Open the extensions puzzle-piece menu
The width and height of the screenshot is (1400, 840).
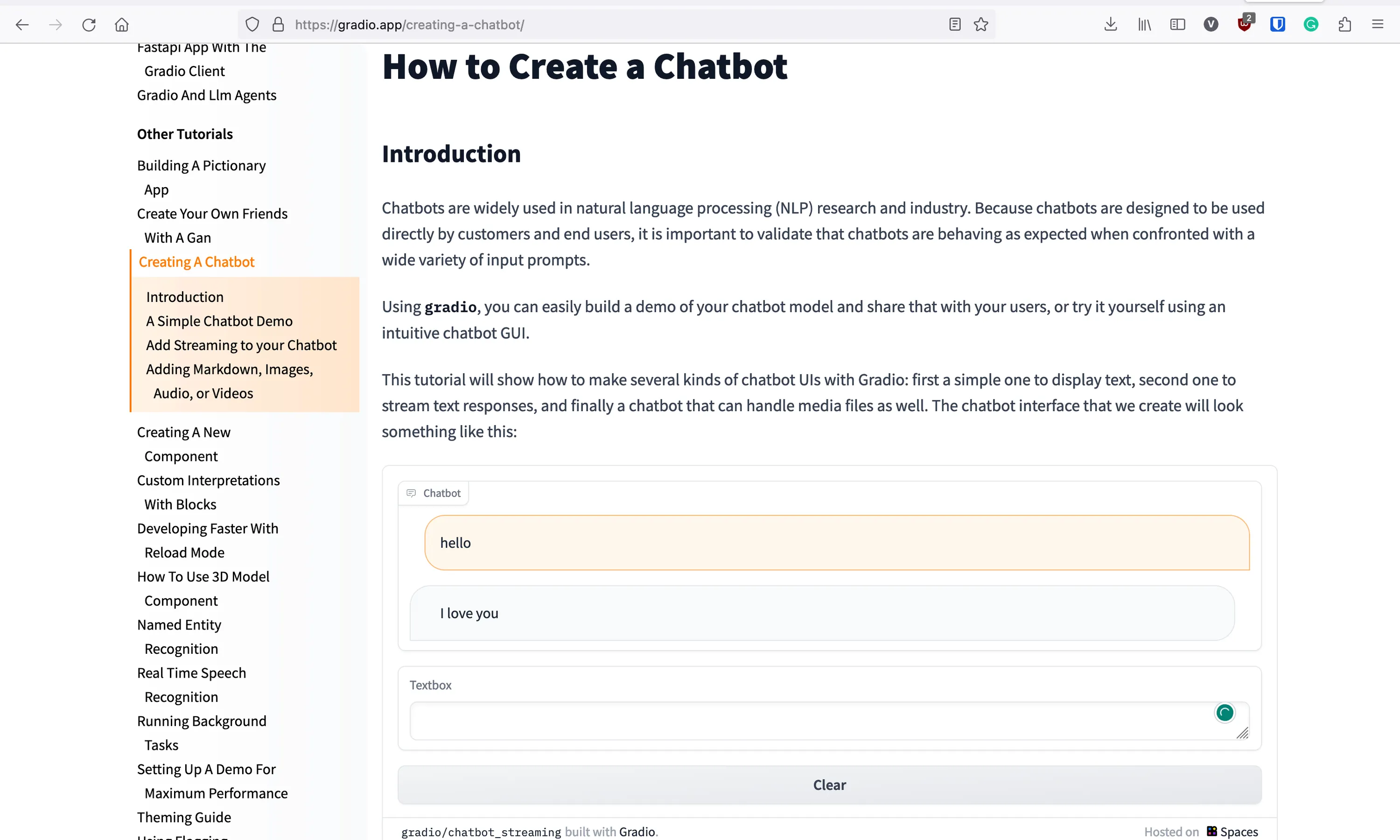tap(1344, 24)
